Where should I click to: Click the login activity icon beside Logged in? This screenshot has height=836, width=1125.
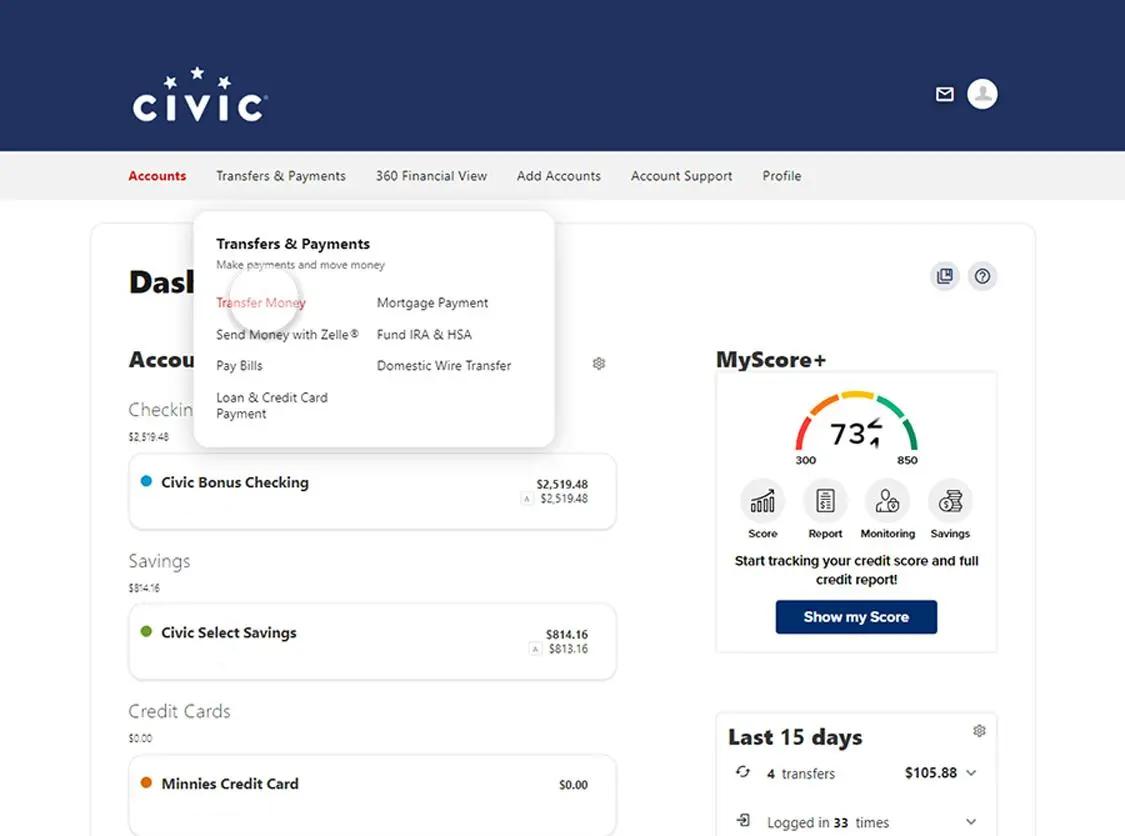click(742, 821)
